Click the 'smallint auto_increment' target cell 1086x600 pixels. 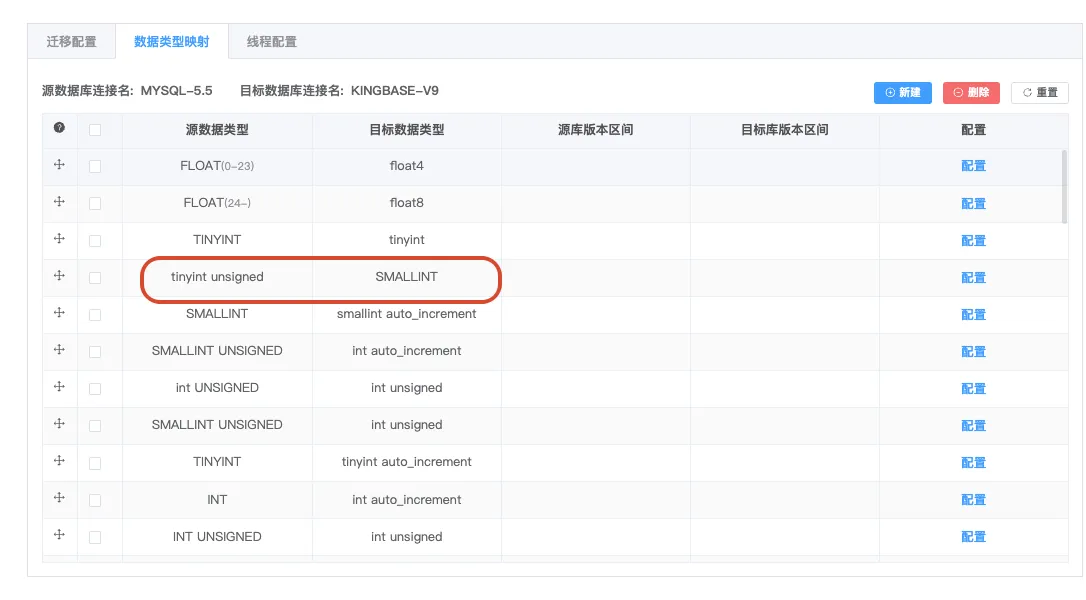pyautogui.click(x=407, y=313)
